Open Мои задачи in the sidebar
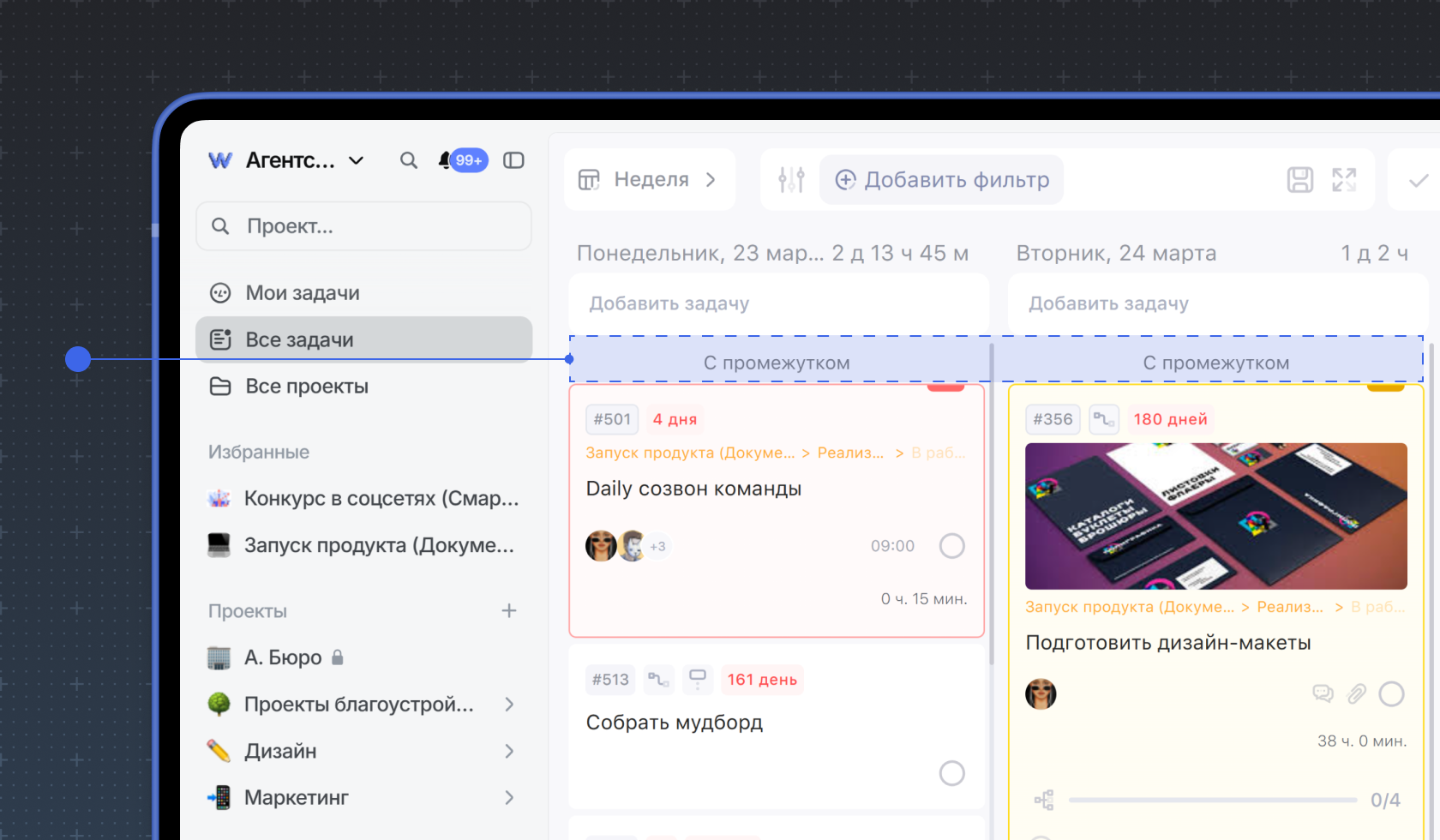The image size is (1440, 840). click(302, 293)
